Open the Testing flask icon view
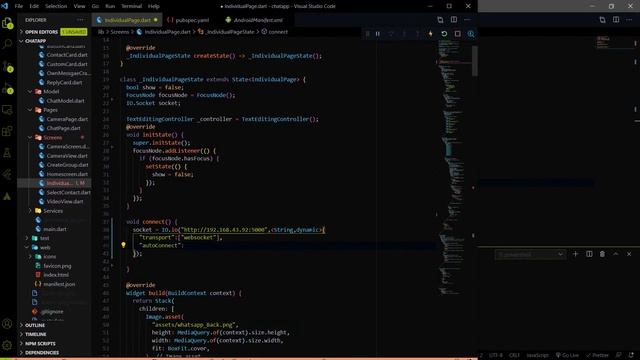The height and width of the screenshot is (360, 640). click(7, 153)
